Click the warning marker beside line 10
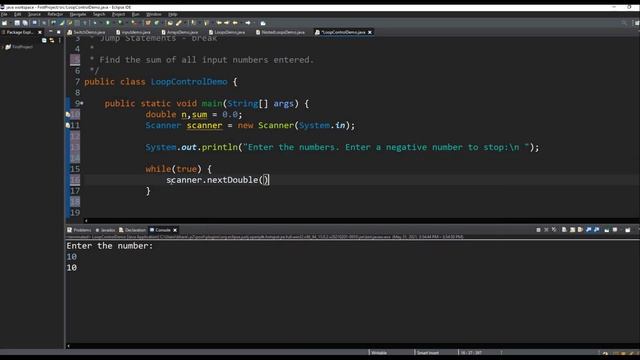 click(68, 114)
